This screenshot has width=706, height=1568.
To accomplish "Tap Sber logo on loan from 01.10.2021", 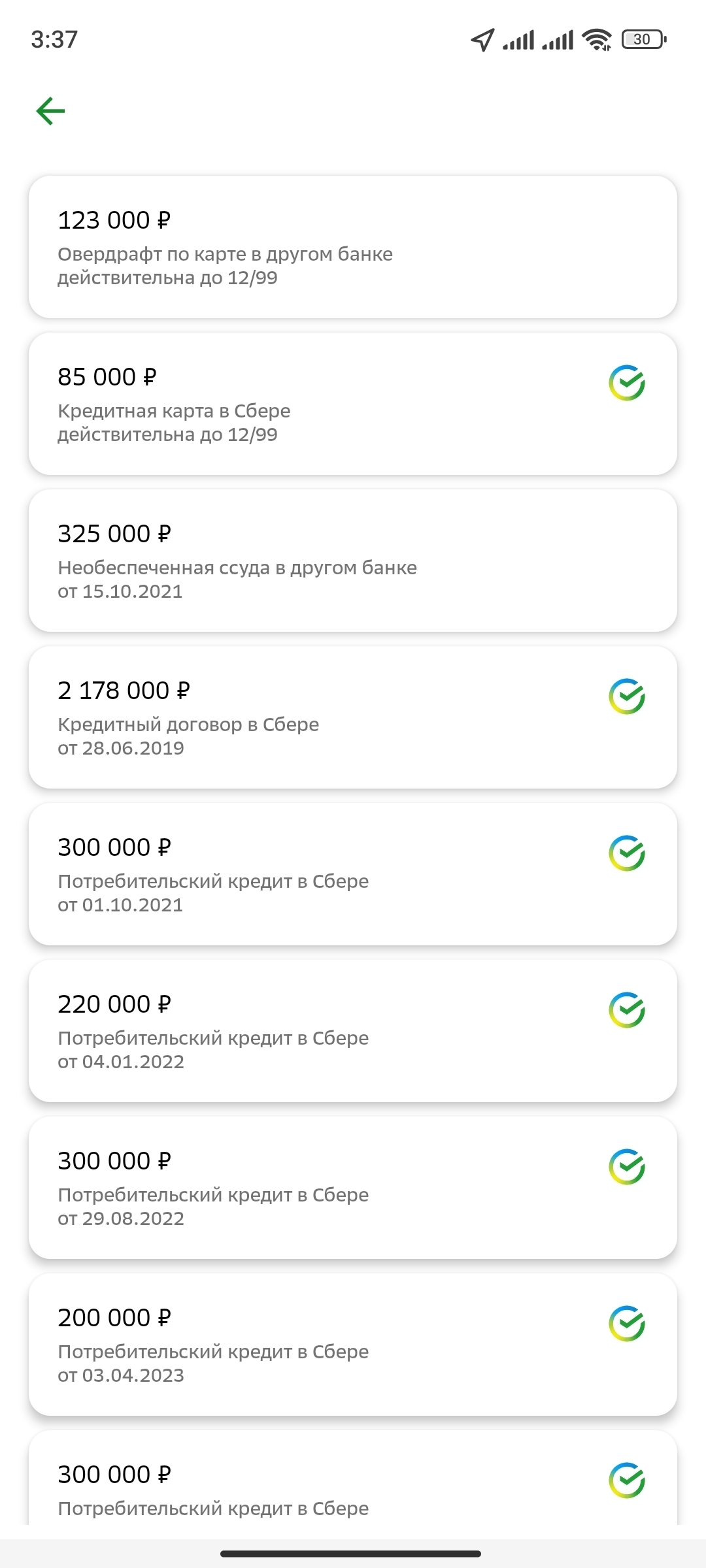I will pyautogui.click(x=627, y=853).
